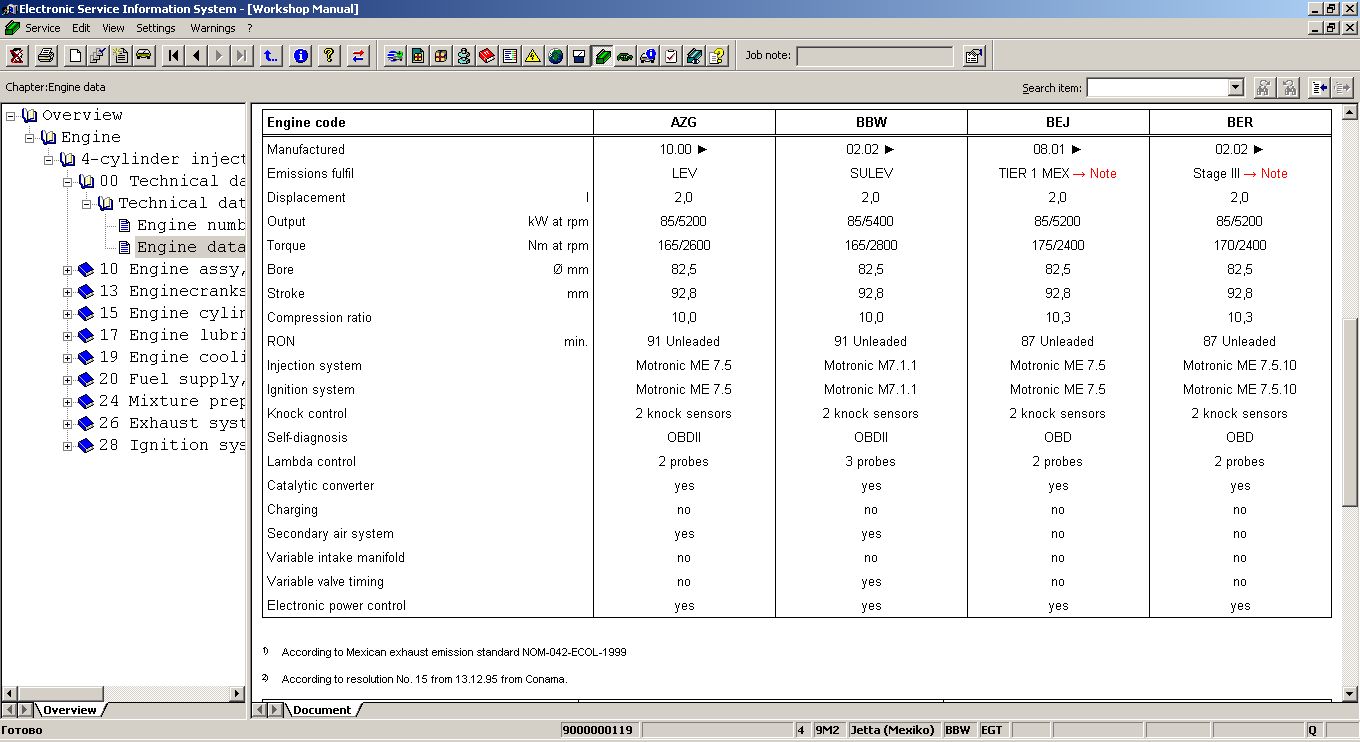Click the green car toolbar icon

pyautogui.click(x=625, y=56)
